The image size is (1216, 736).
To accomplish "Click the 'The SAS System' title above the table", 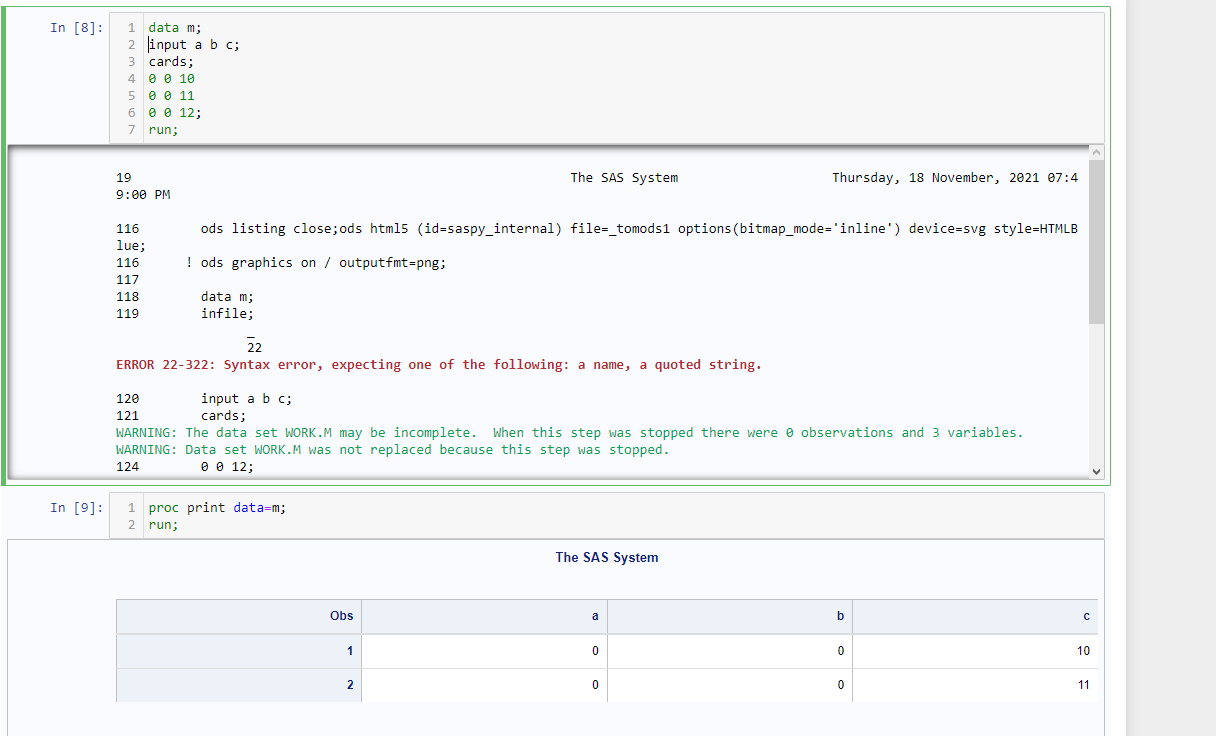I will pyautogui.click(x=607, y=557).
